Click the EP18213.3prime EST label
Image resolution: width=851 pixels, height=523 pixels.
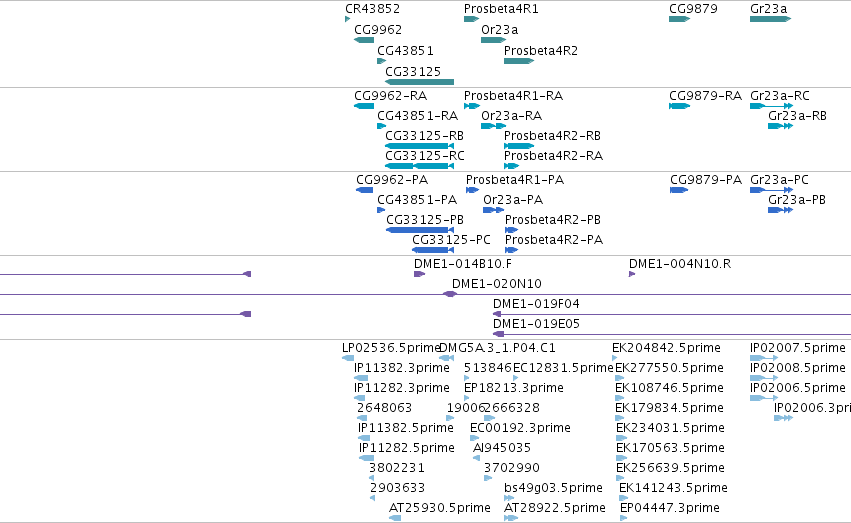point(513,388)
